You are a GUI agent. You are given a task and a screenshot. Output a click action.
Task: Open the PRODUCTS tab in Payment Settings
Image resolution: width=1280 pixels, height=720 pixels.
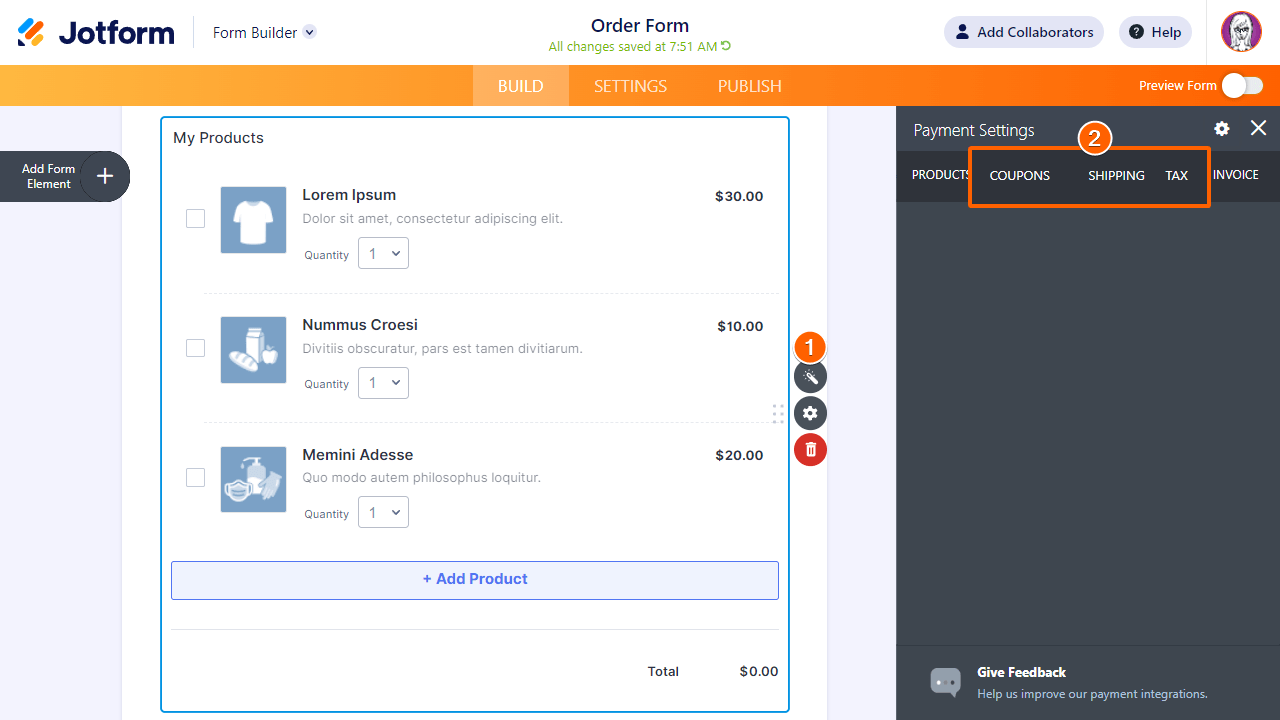pyautogui.click(x=940, y=175)
